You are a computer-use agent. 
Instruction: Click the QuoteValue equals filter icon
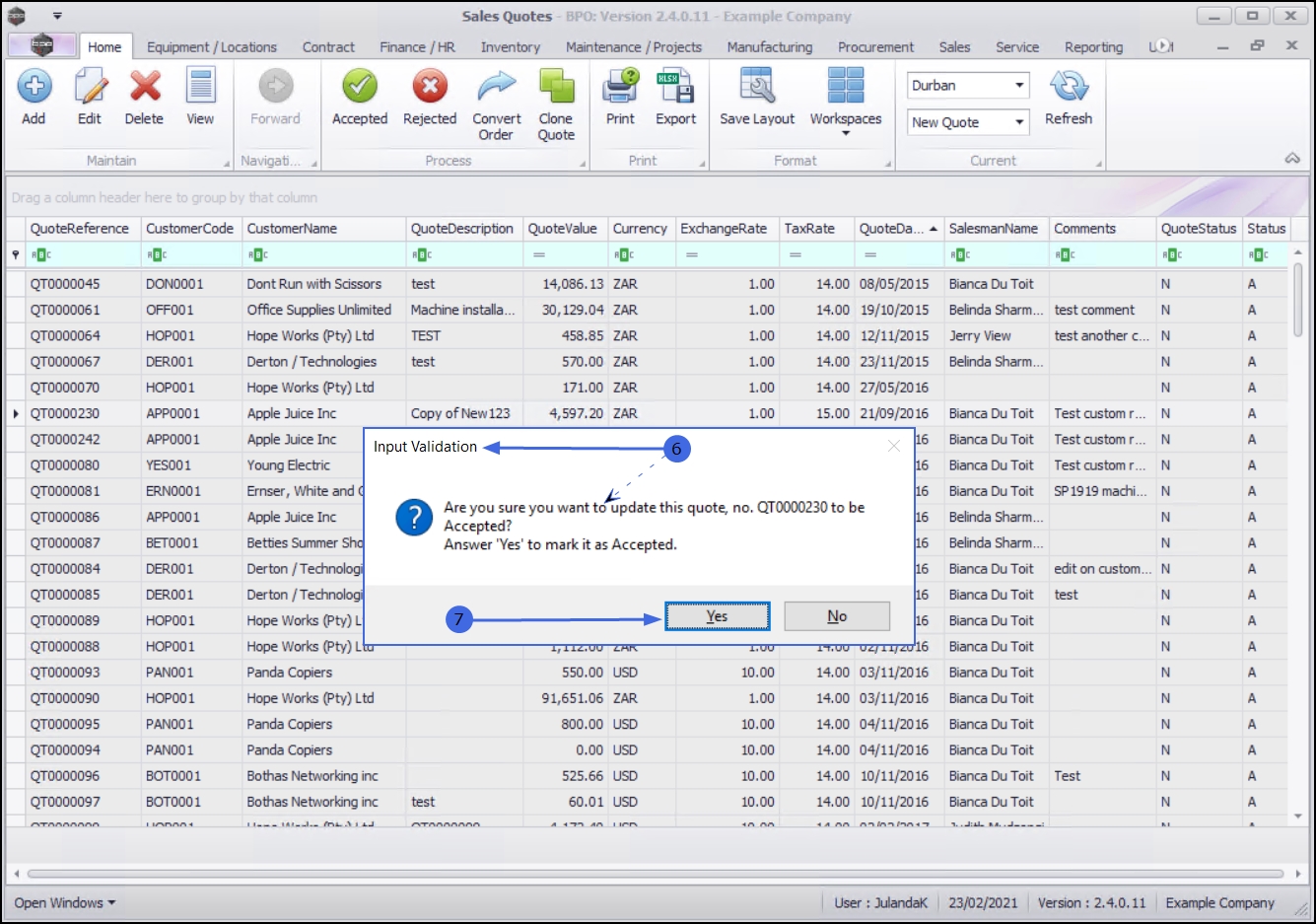pos(539,255)
